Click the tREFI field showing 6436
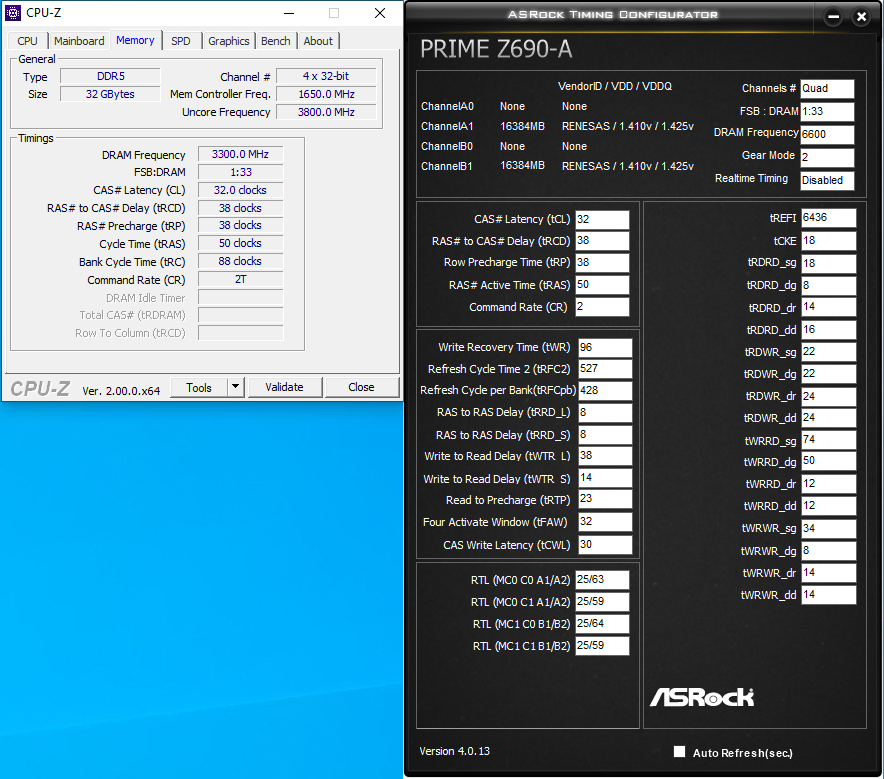Viewport: 884px width, 779px height. pyautogui.click(x=828, y=218)
